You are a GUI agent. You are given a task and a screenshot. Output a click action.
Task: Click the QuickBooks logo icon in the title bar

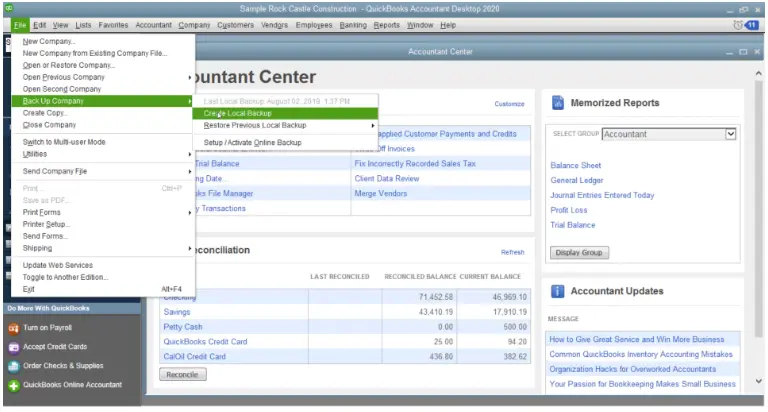tap(9, 8)
